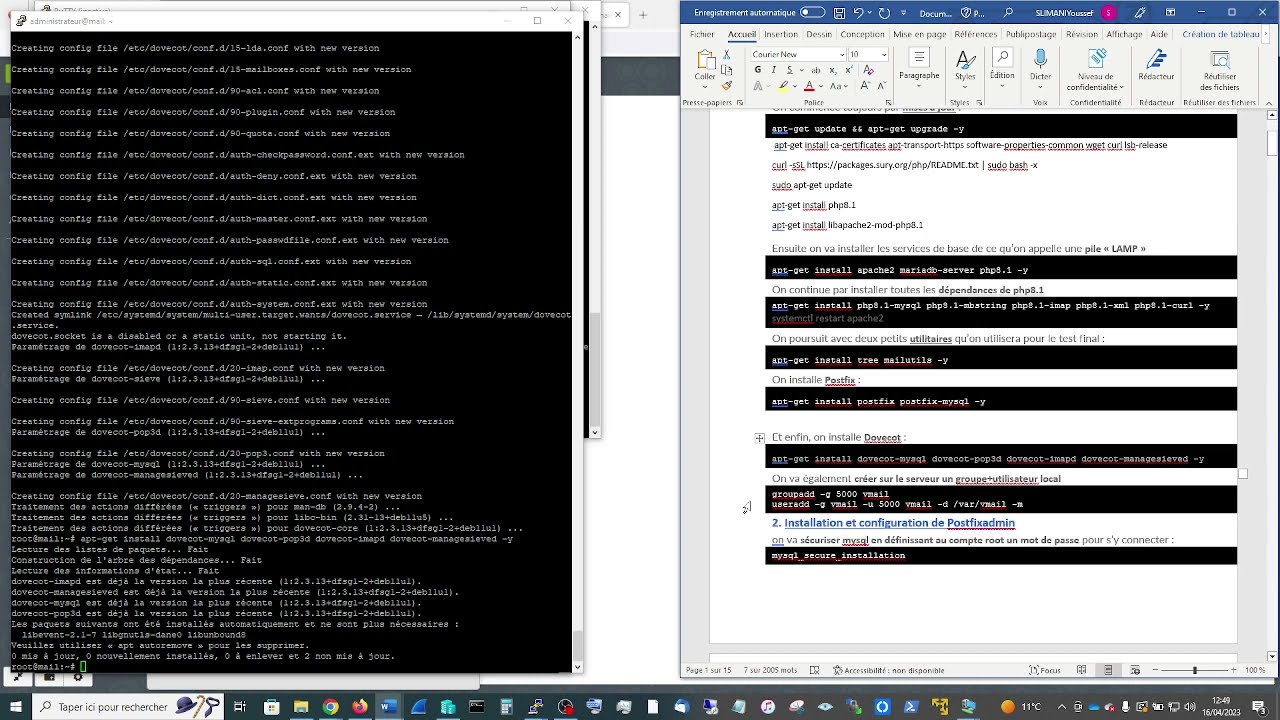The image size is (1280, 720).
Task: Click the Coller paste icon
Action: point(706,60)
